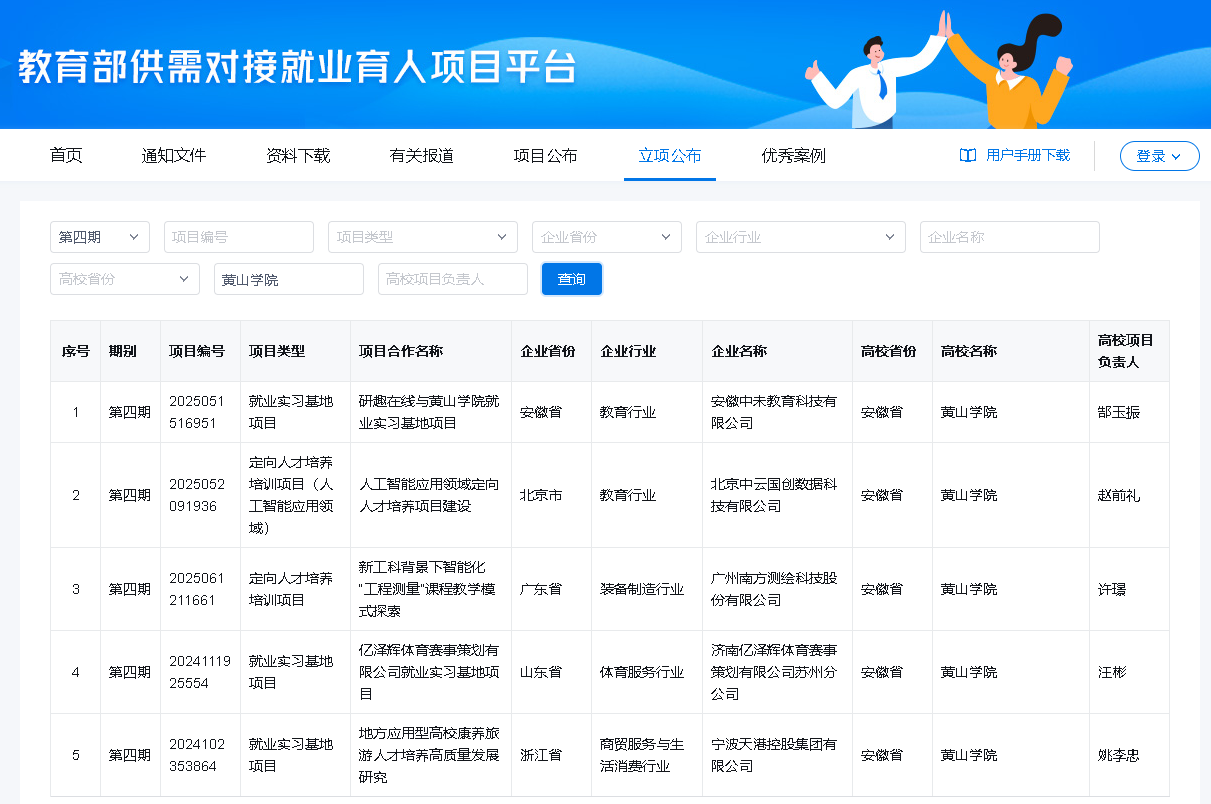Viewport: 1211px width, 804px height.
Task: Select the 立项公布 tab
Action: click(x=670, y=156)
